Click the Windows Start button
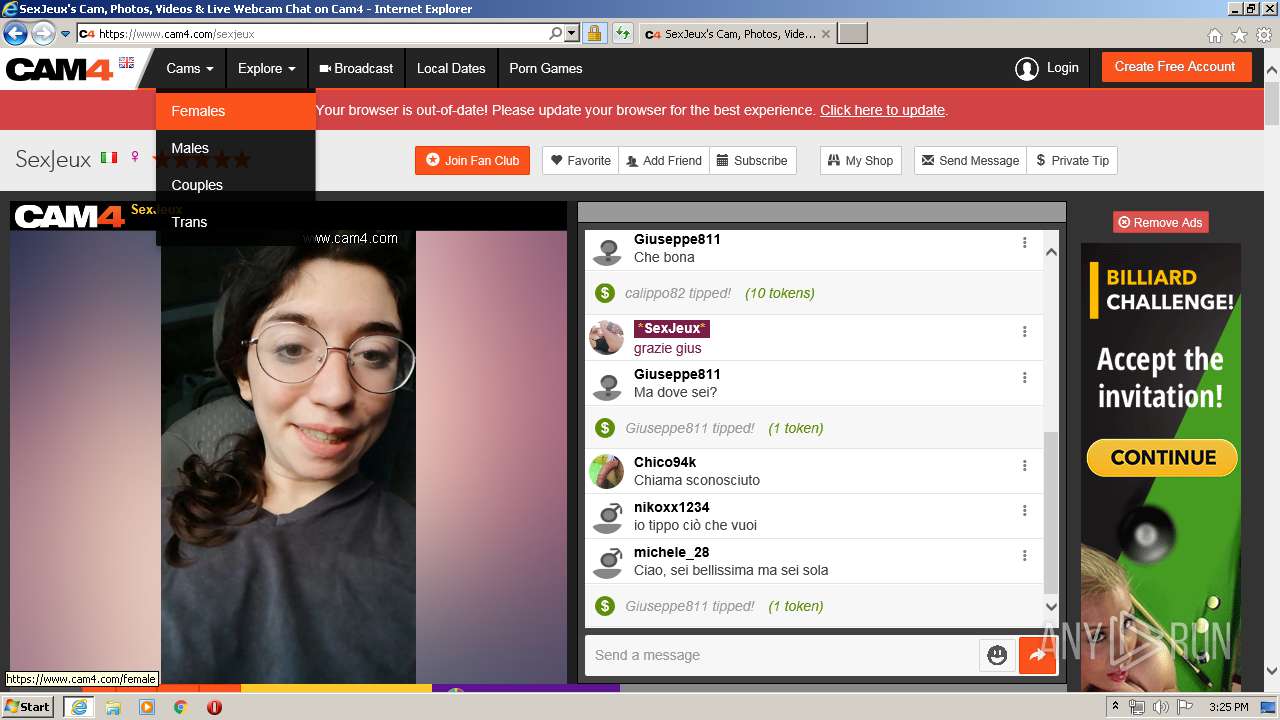 click(x=28, y=706)
